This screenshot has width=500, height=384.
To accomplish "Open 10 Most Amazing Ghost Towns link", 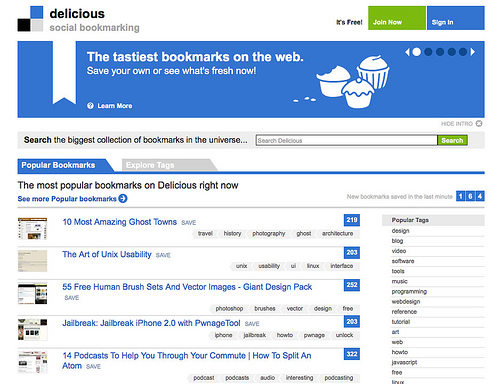I will 120,222.
